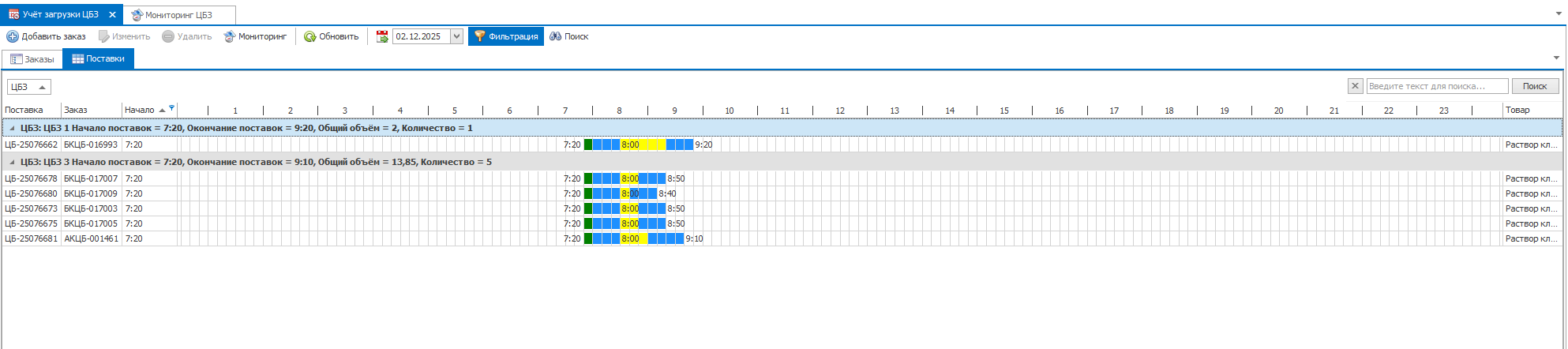1568x349 pixels.
Task: Collapse the ЦБЗ 3 group row
Action: tap(12, 162)
